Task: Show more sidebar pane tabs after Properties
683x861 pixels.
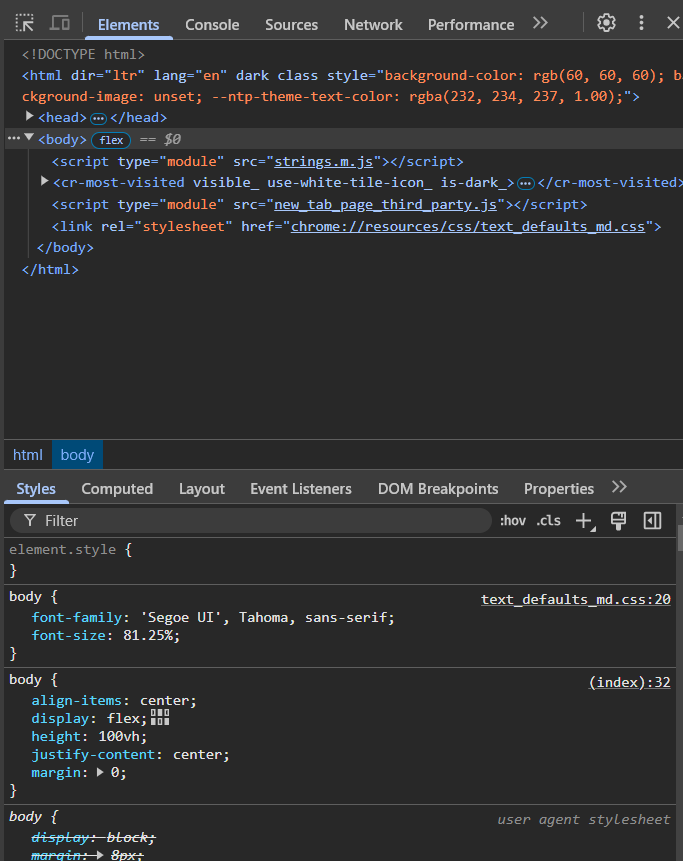Action: 619,487
